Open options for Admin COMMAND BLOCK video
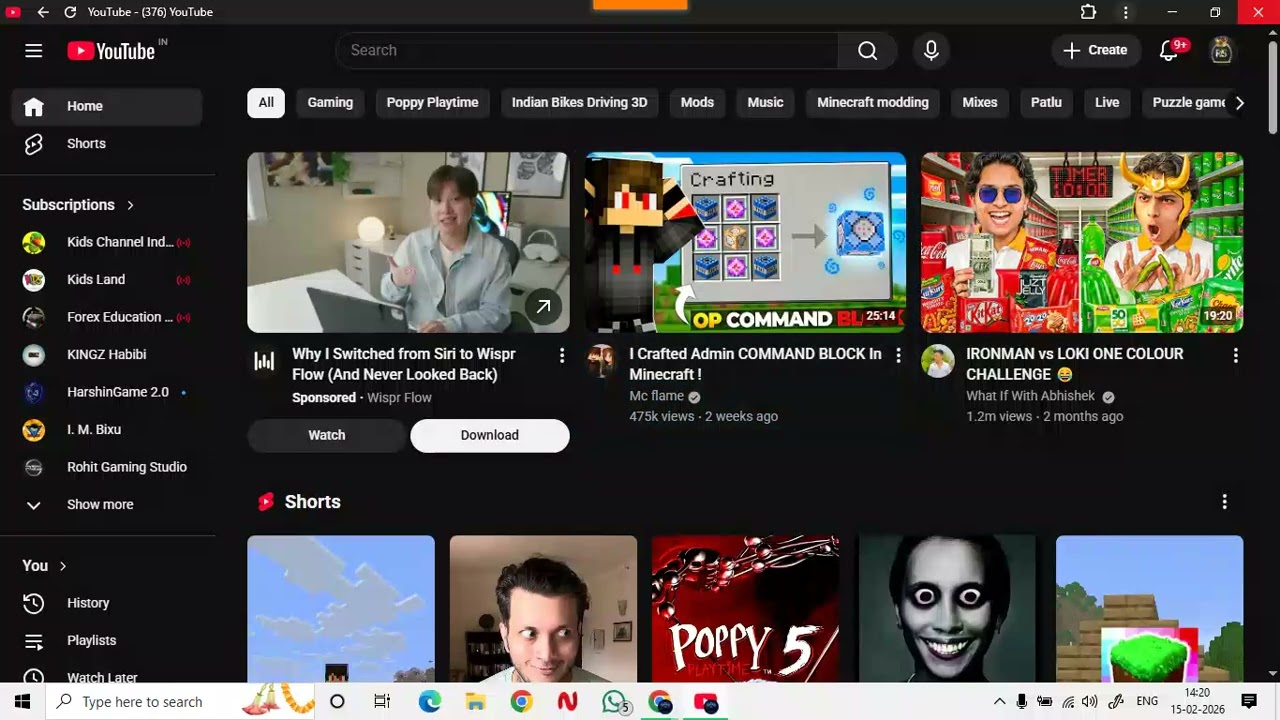This screenshot has width=1280, height=720. 898,355
